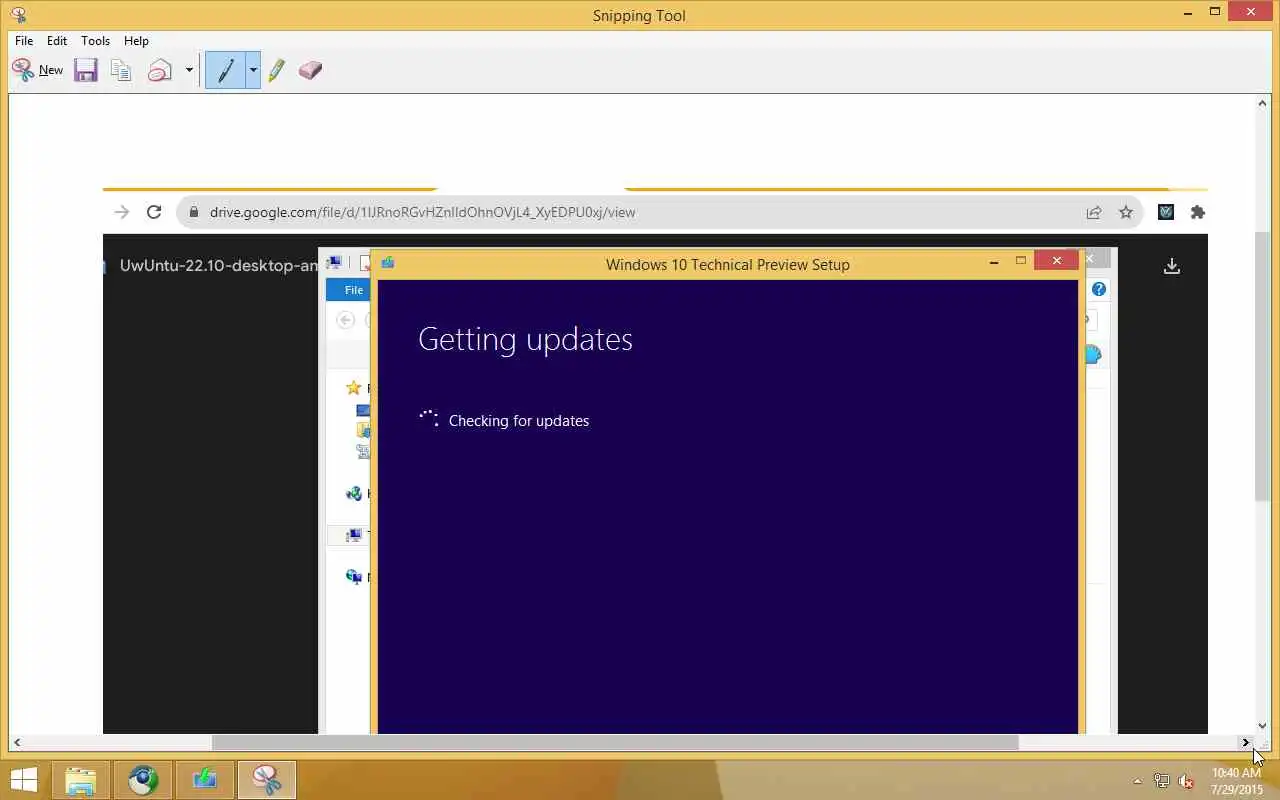Click the Getting updates heading

point(525,339)
